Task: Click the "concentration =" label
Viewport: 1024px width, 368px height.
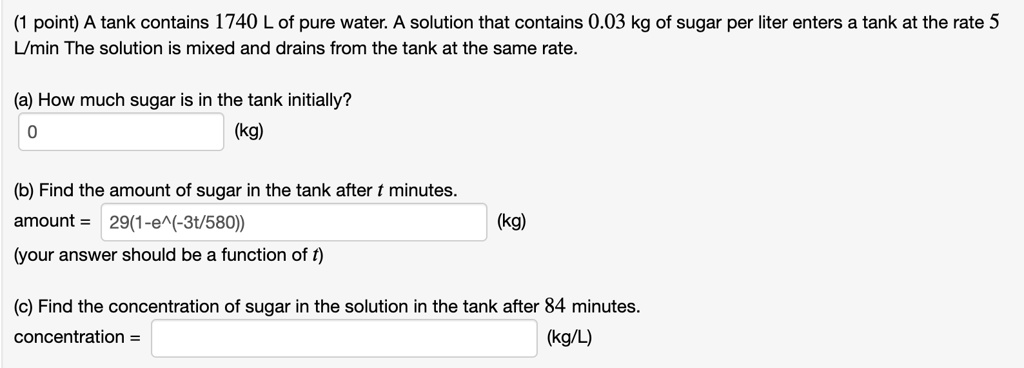Action: pyautogui.click(x=77, y=337)
